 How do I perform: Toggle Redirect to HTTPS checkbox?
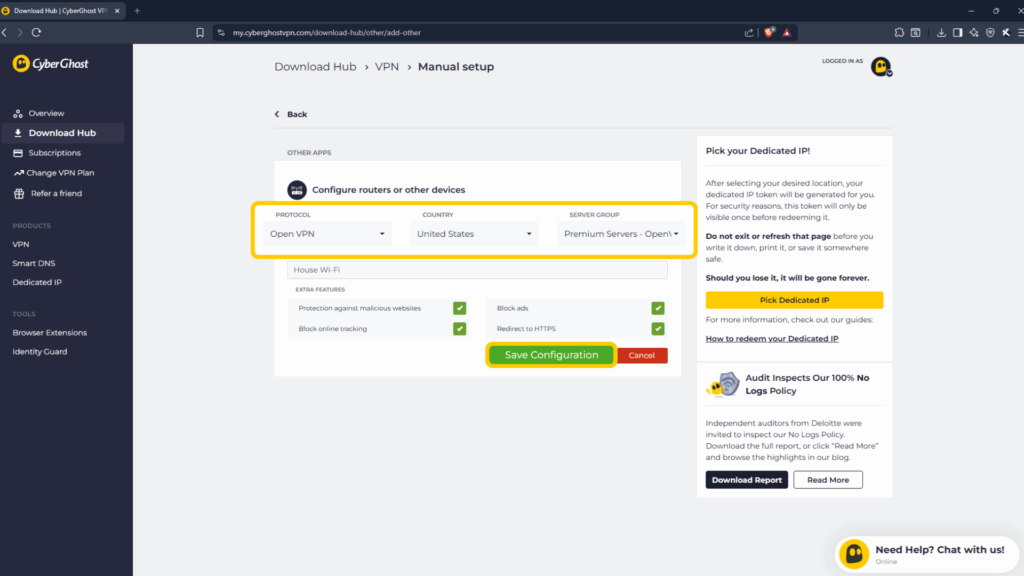pos(658,329)
